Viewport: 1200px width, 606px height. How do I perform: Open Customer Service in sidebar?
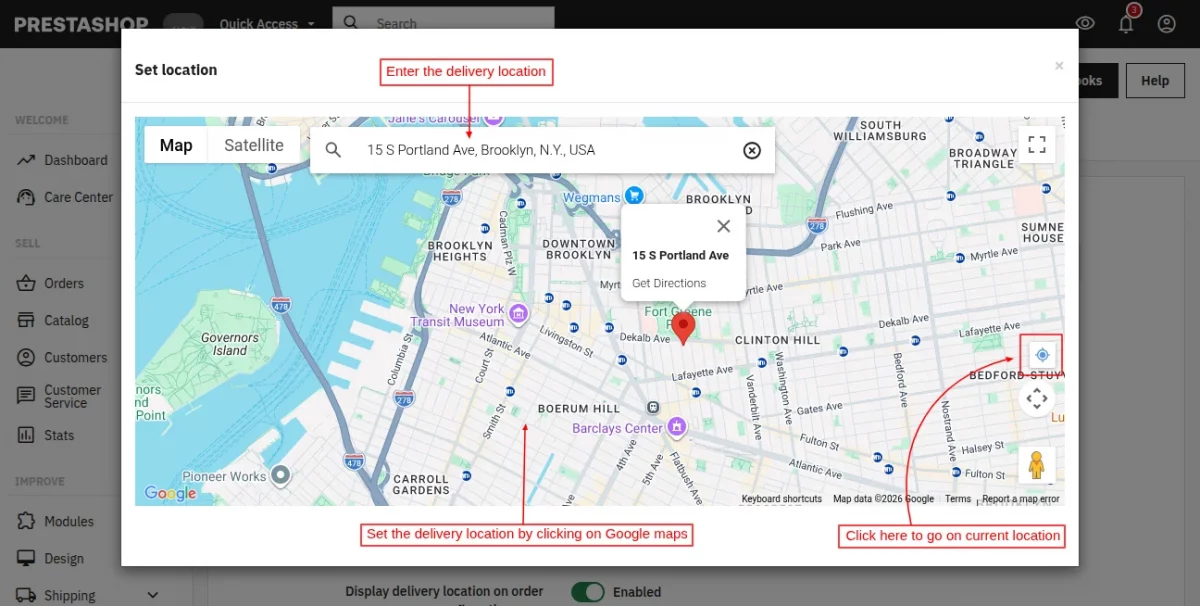(x=72, y=396)
